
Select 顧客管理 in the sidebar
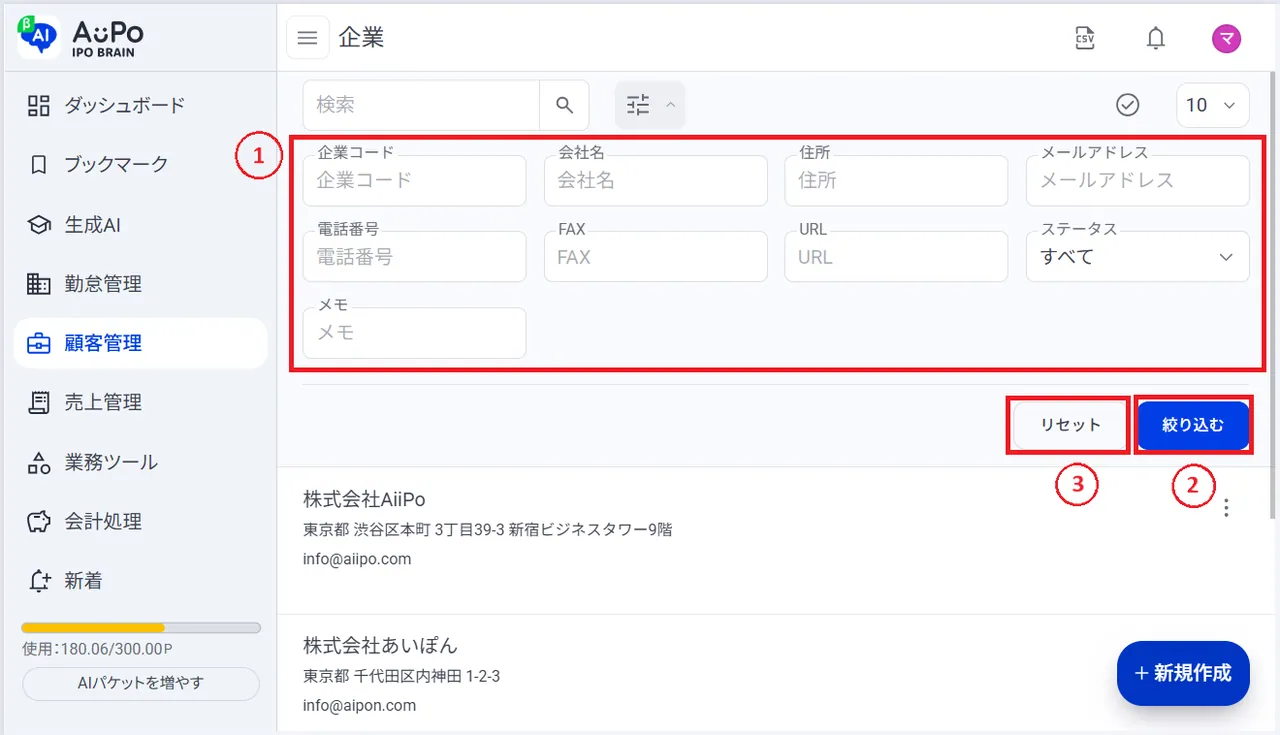click(141, 343)
